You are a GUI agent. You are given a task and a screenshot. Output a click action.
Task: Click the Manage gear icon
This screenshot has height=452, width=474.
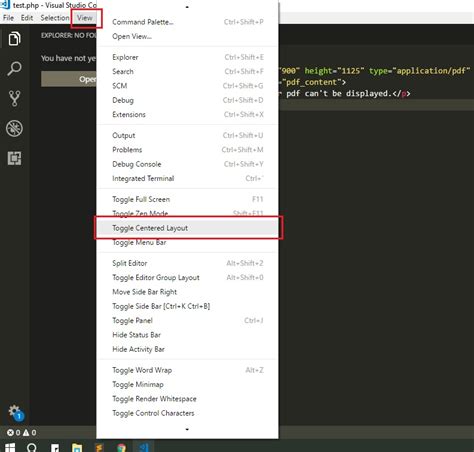click(15, 413)
